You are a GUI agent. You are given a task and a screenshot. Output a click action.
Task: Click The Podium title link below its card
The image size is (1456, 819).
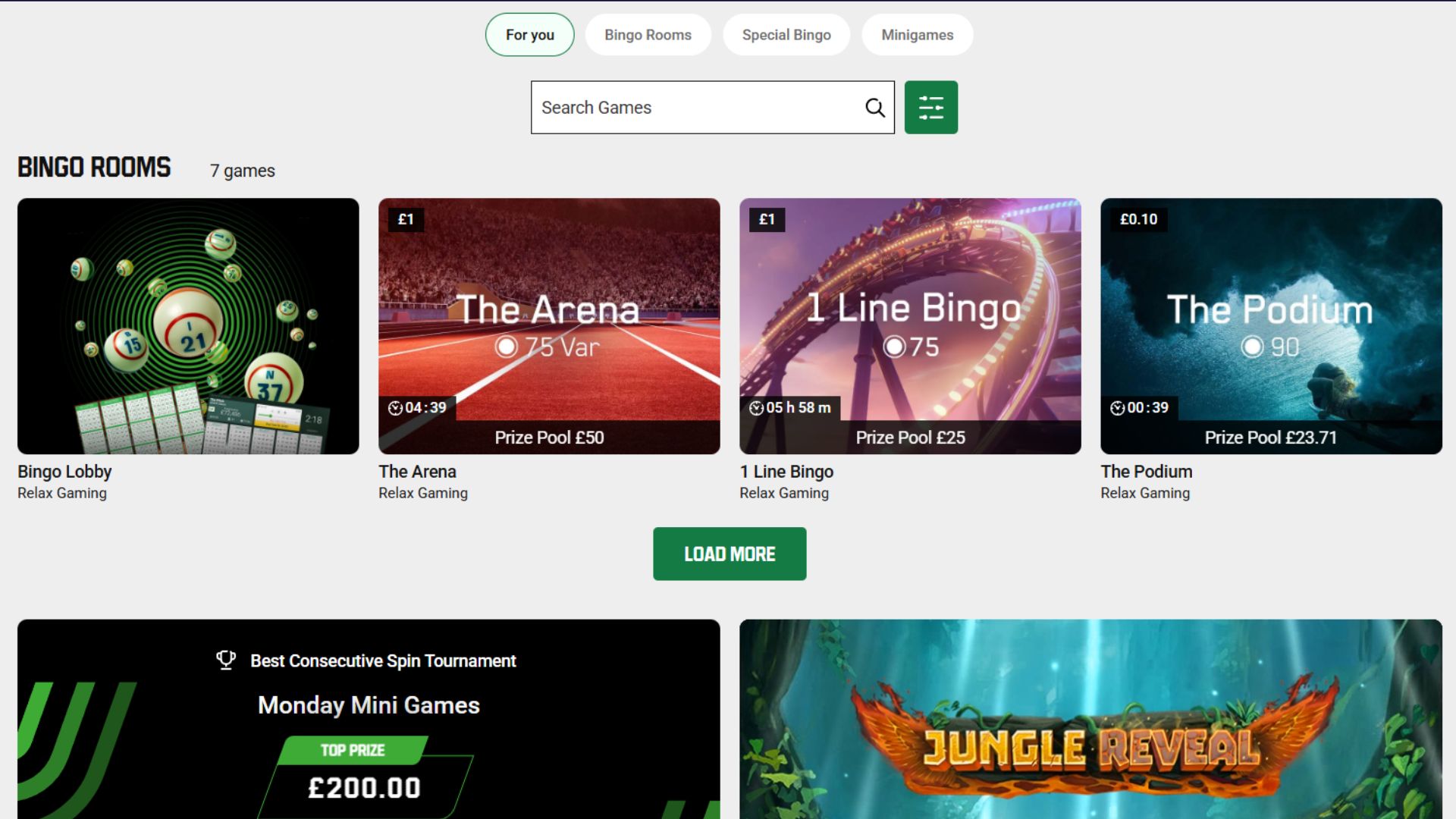[1147, 472]
